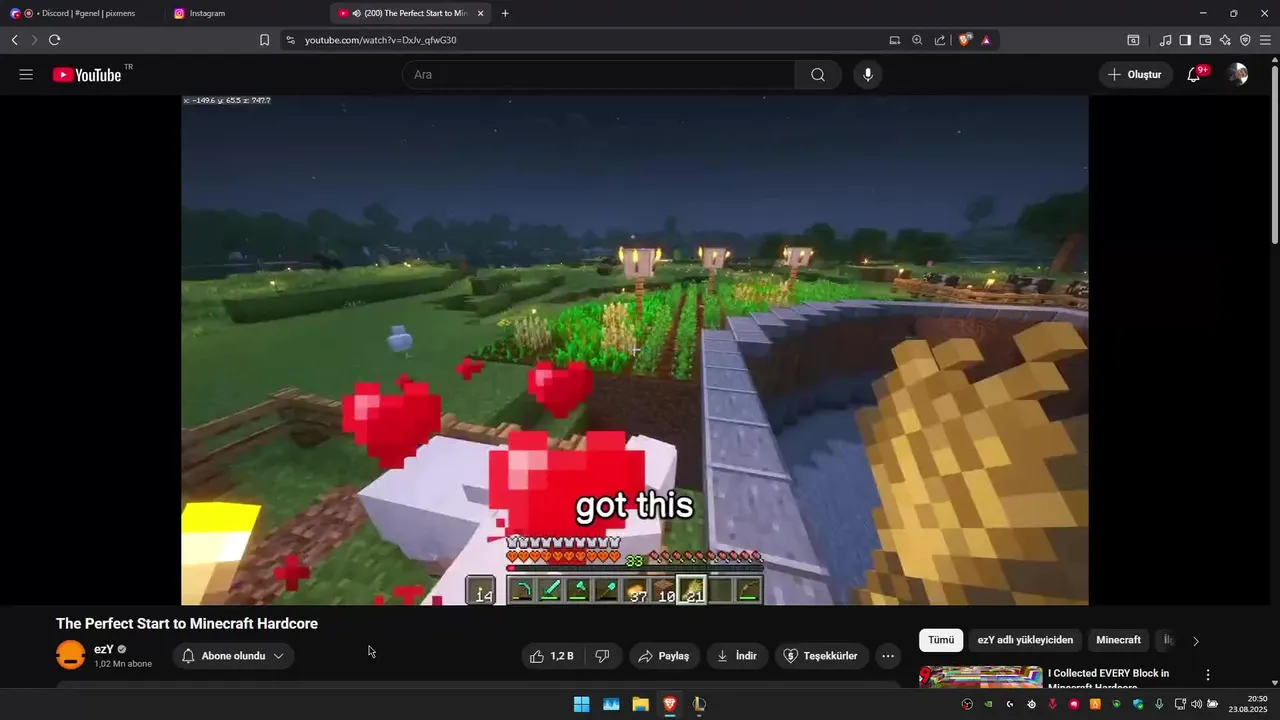This screenshot has width=1280, height=720.
Task: Open I Collected EVERY Block video thumbnail
Action: coord(981,677)
